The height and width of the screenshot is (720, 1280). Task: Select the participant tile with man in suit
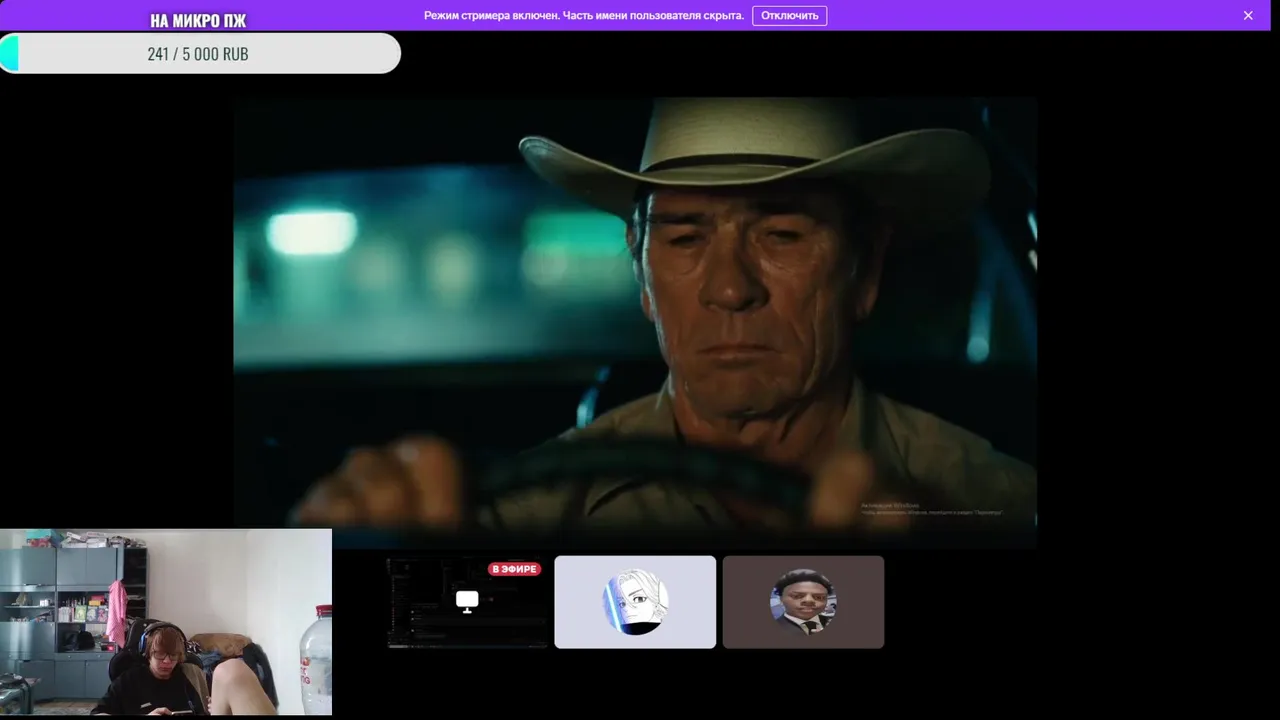803,602
